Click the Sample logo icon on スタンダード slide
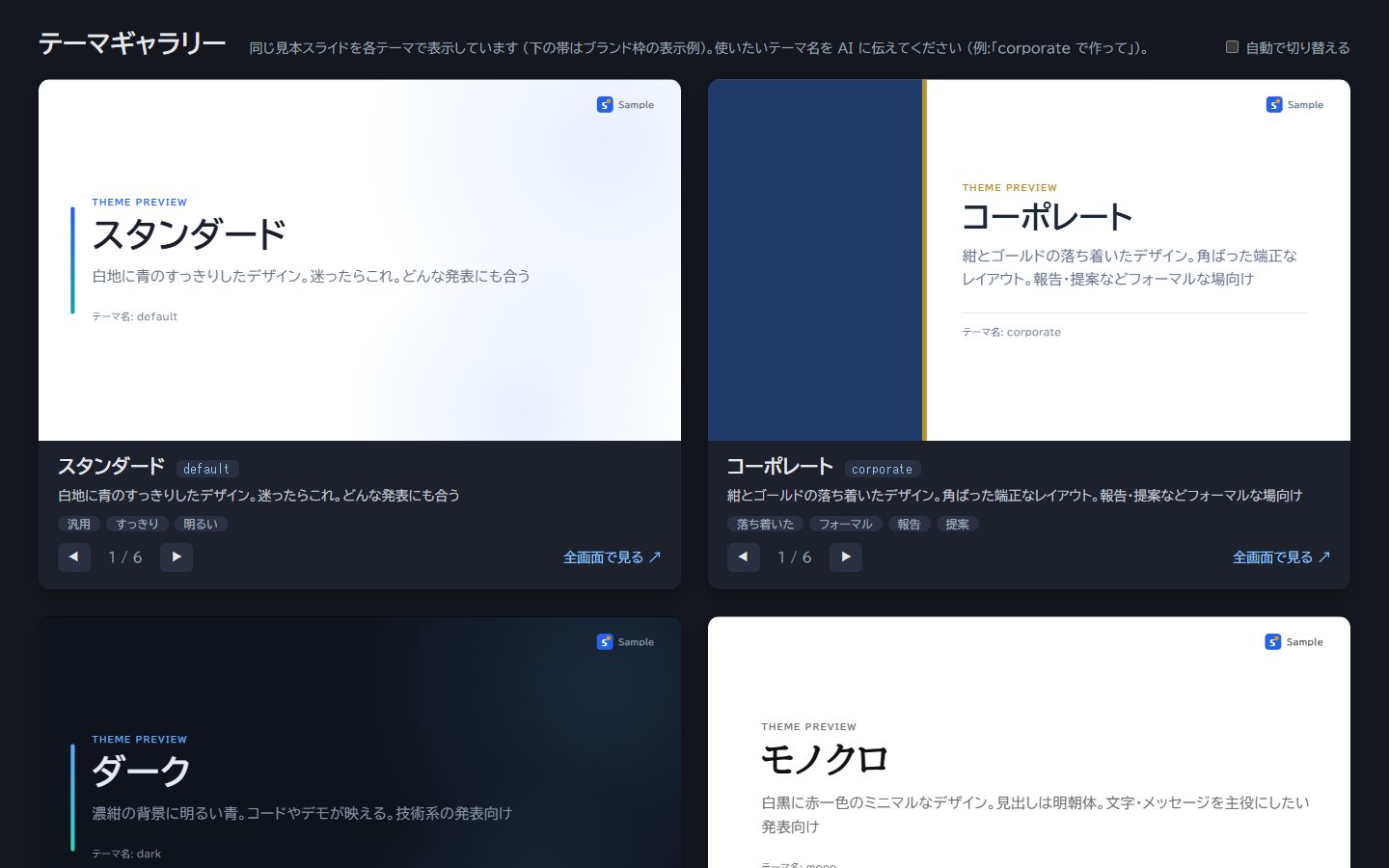Screen dimensions: 1389x868 tap(605, 104)
